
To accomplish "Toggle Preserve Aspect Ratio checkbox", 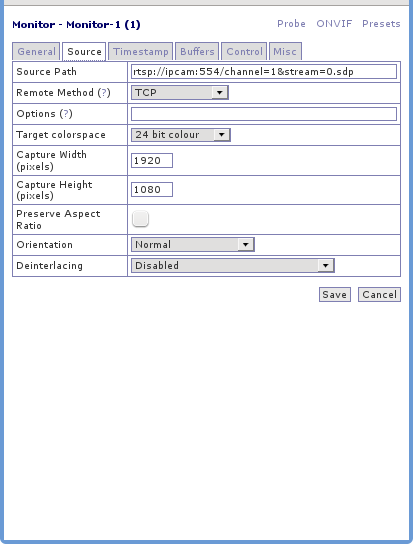I will click(x=141, y=219).
